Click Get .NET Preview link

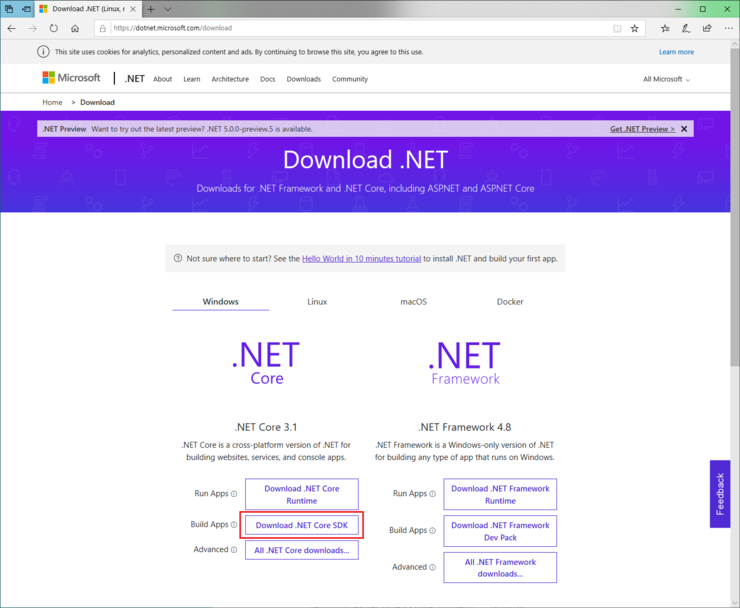coord(642,129)
